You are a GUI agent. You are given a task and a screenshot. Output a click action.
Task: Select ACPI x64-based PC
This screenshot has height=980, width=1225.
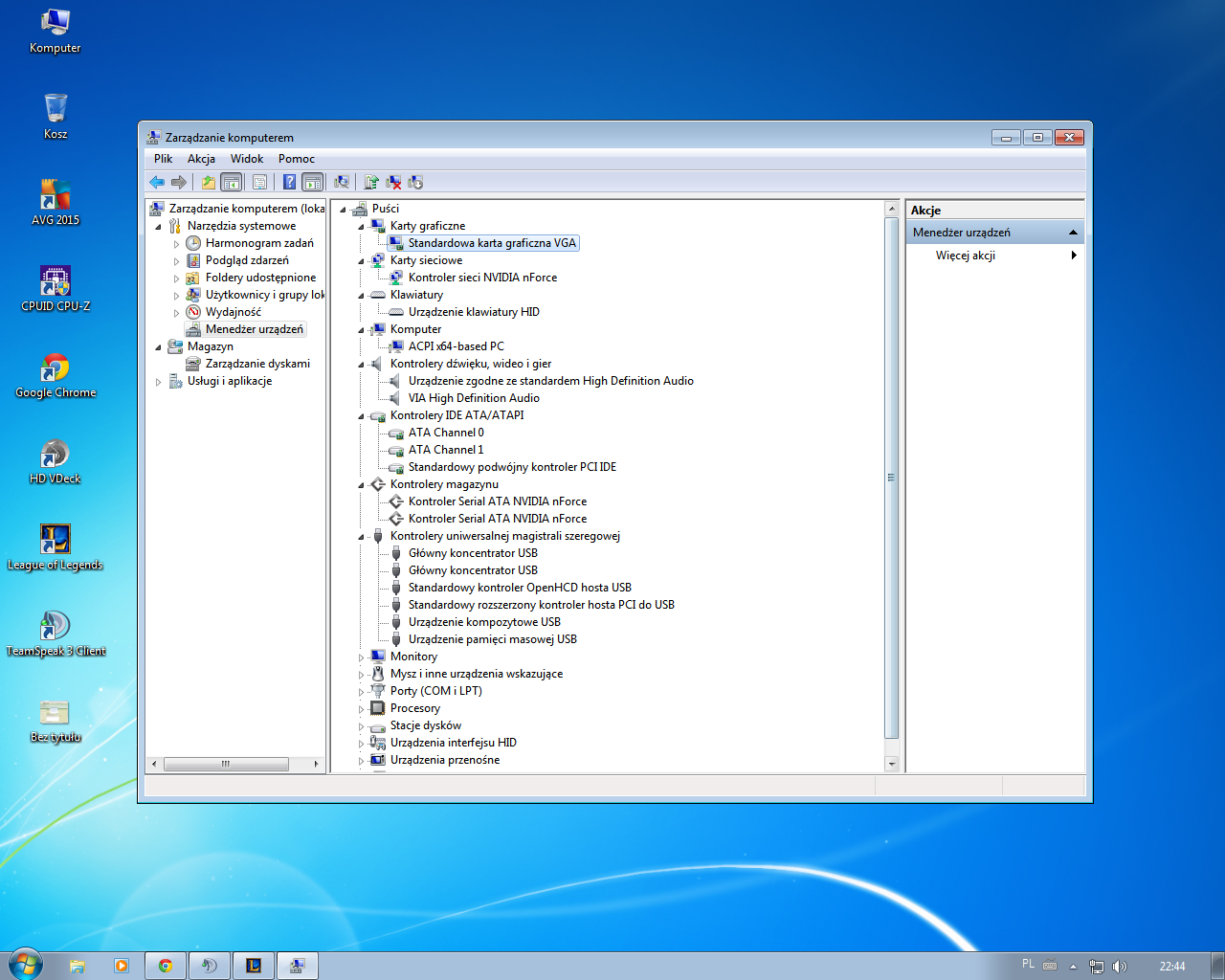click(456, 346)
